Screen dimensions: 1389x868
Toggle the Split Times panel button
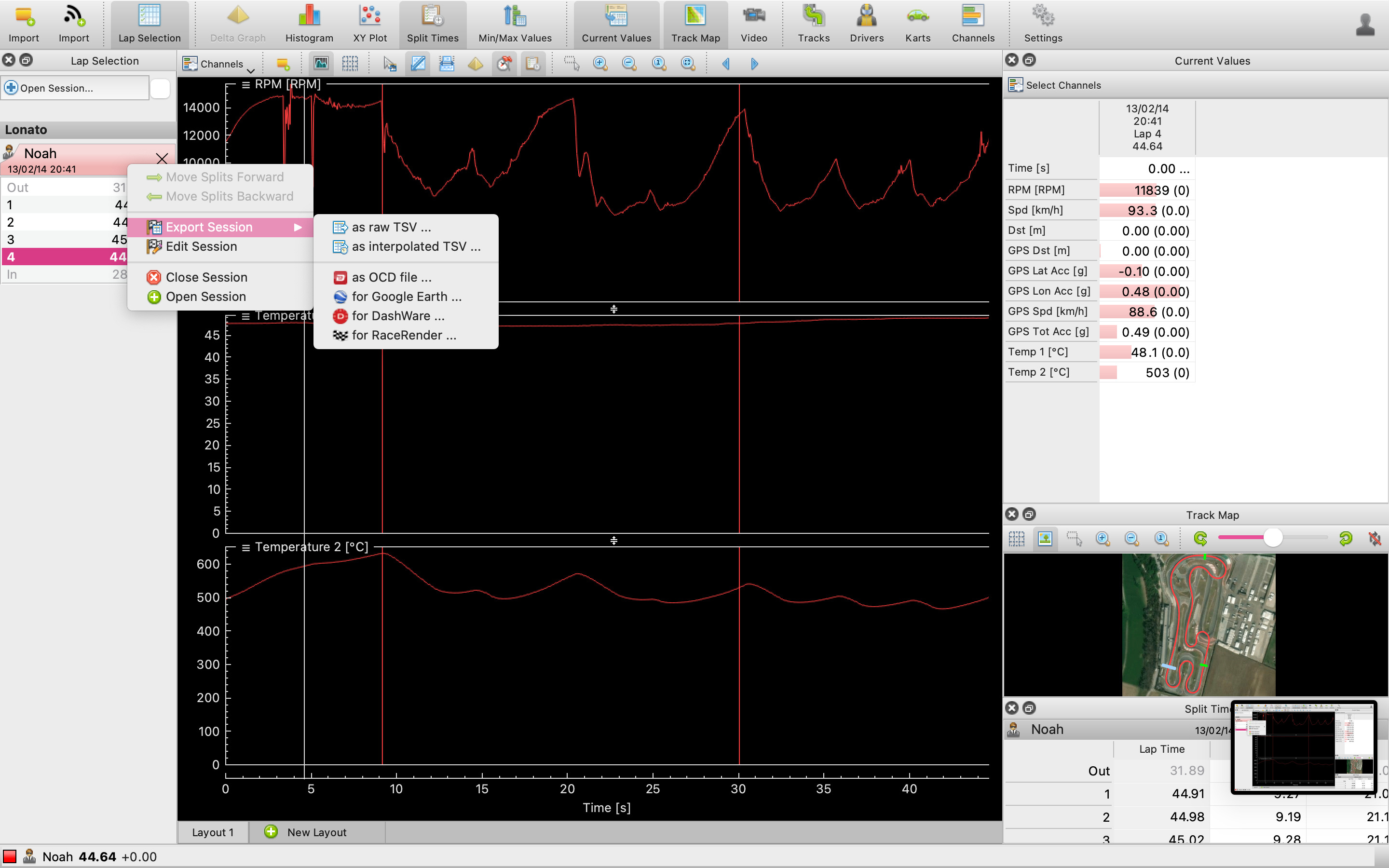pyautogui.click(x=432, y=23)
